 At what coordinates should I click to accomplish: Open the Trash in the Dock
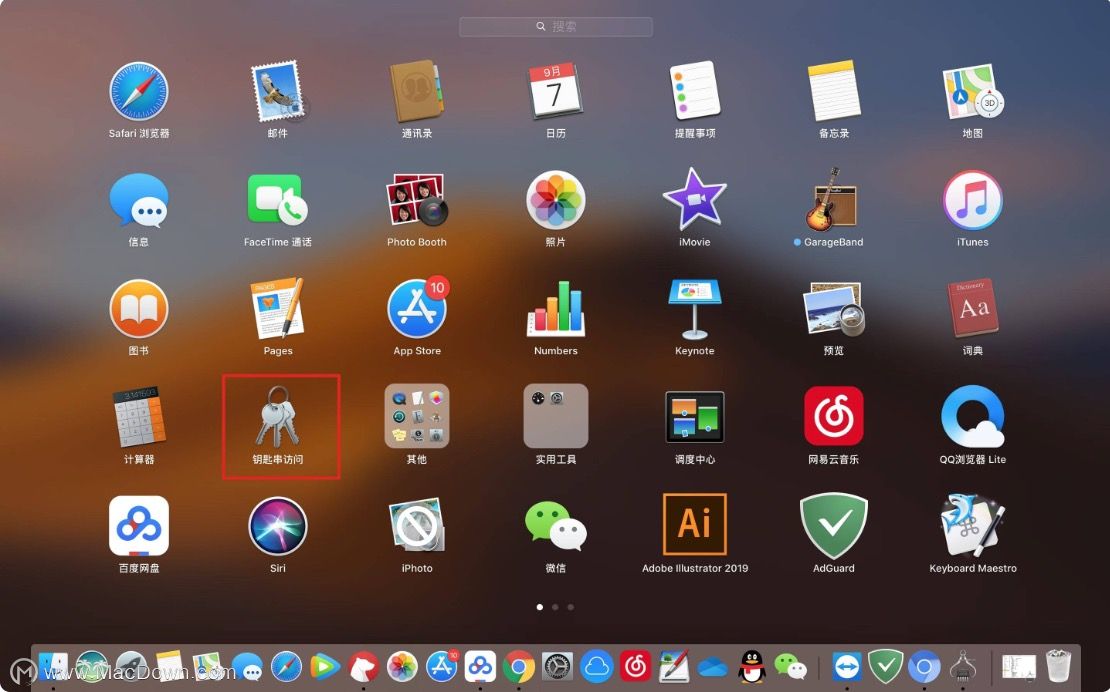pos(1058,667)
